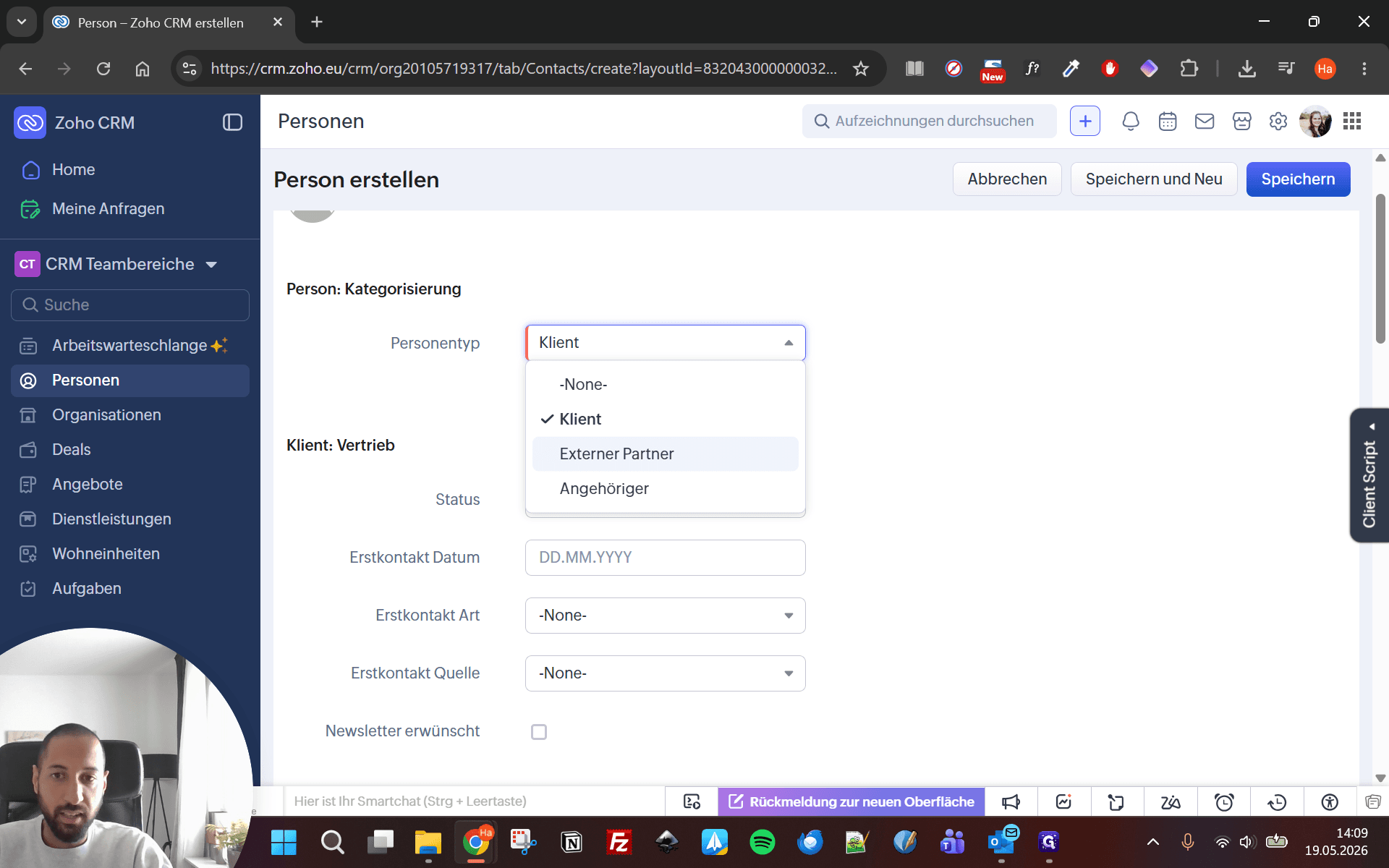
Task: Open recent items history clock icon
Action: point(1277,801)
